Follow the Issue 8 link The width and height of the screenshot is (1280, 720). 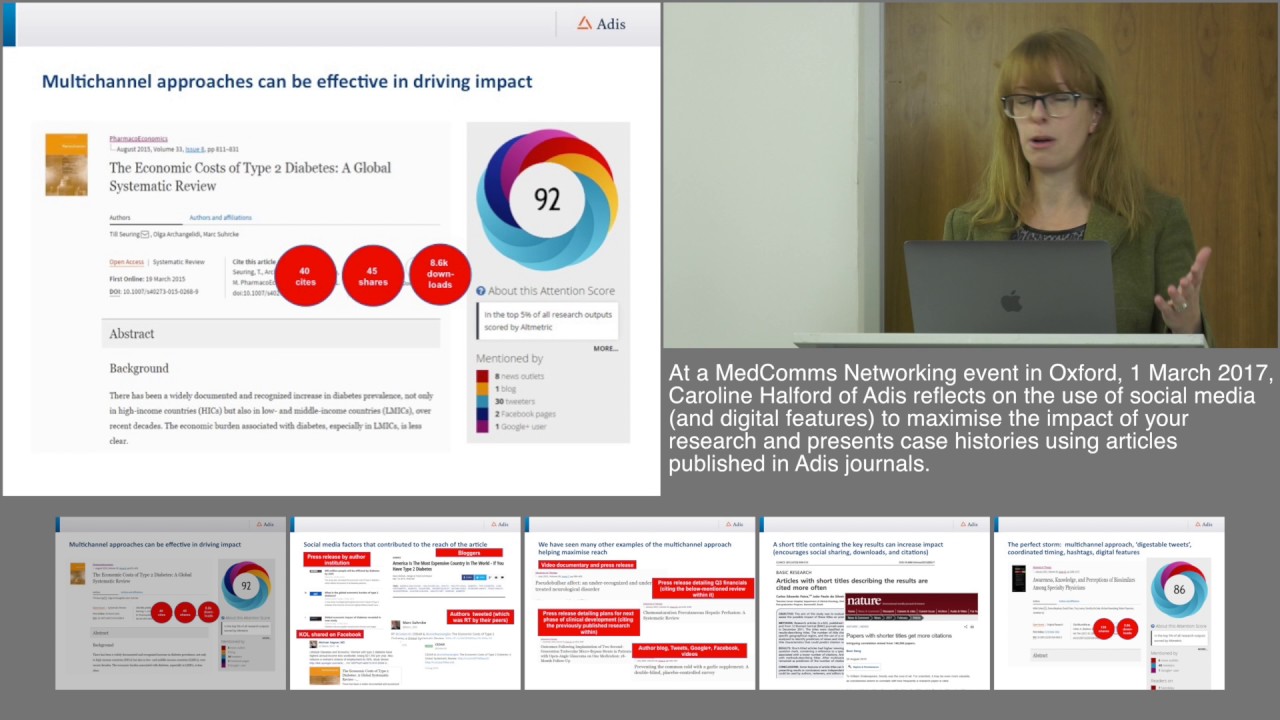pyautogui.click(x=195, y=148)
